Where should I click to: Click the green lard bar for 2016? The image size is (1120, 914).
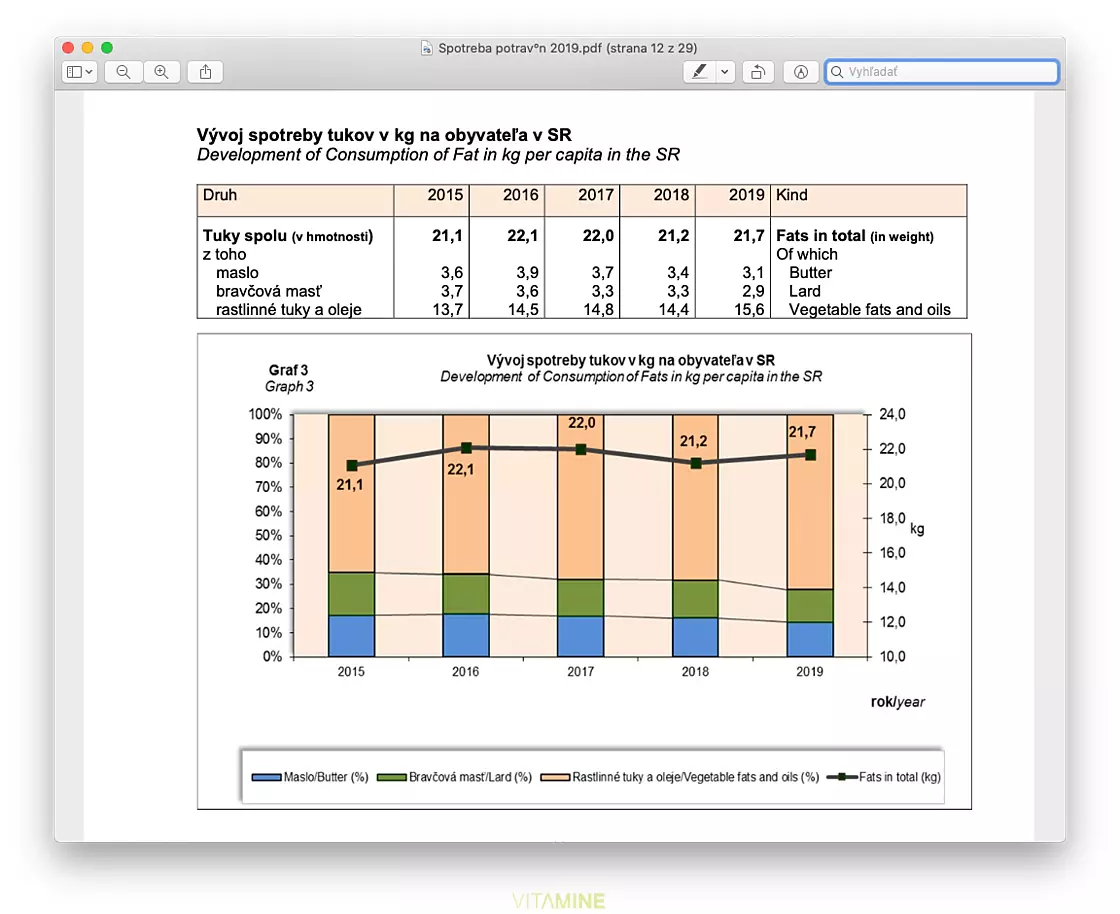tap(466, 594)
